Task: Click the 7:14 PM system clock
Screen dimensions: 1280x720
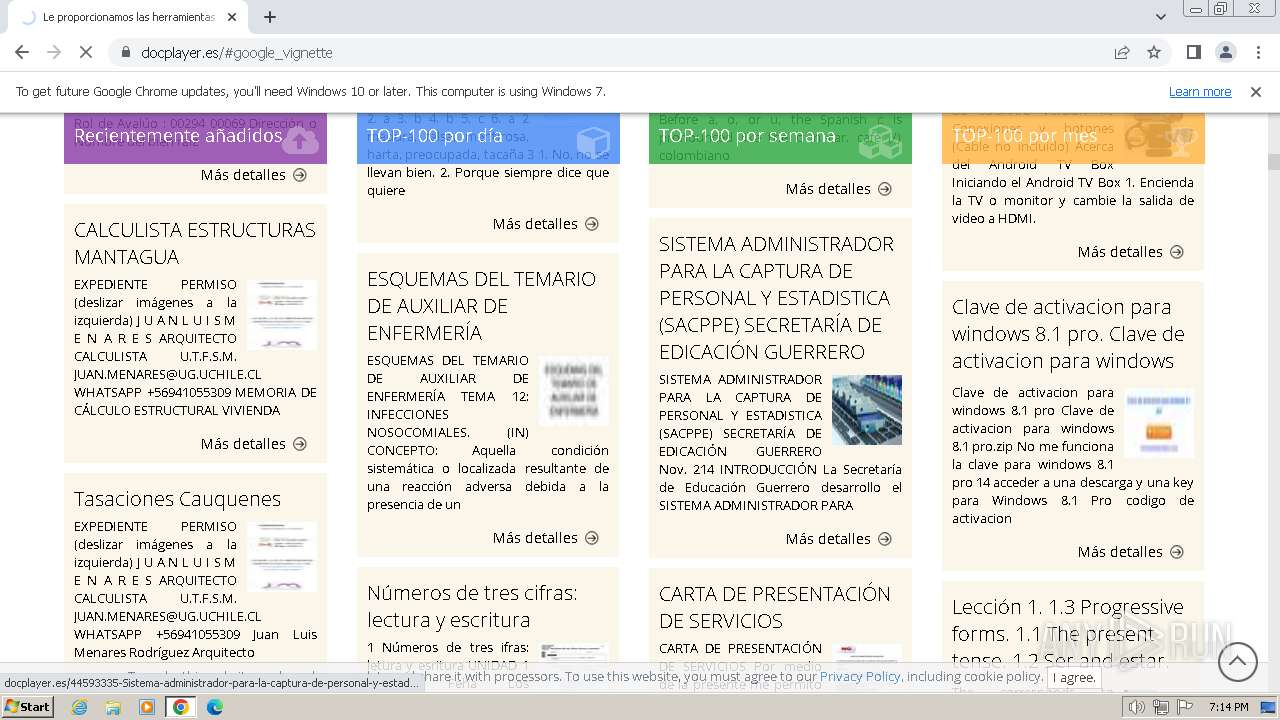Action: tap(1228, 707)
